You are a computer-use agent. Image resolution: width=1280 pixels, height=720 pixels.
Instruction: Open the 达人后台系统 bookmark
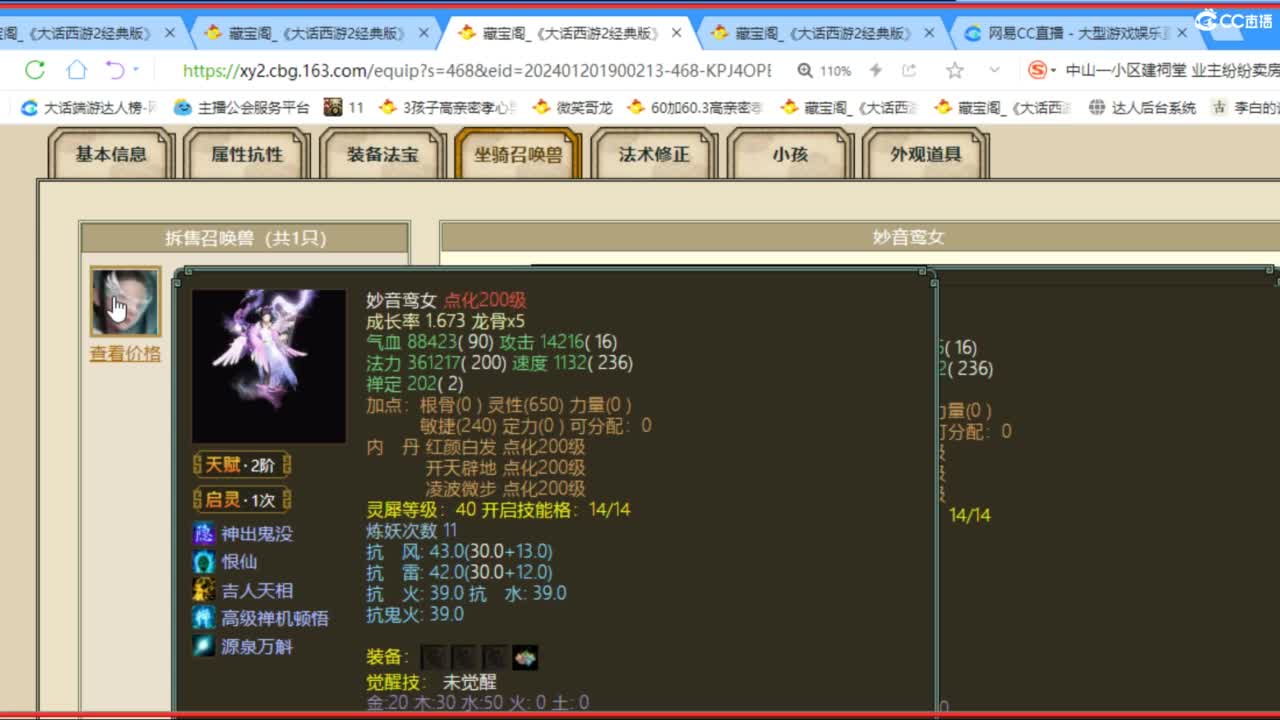(1142, 108)
